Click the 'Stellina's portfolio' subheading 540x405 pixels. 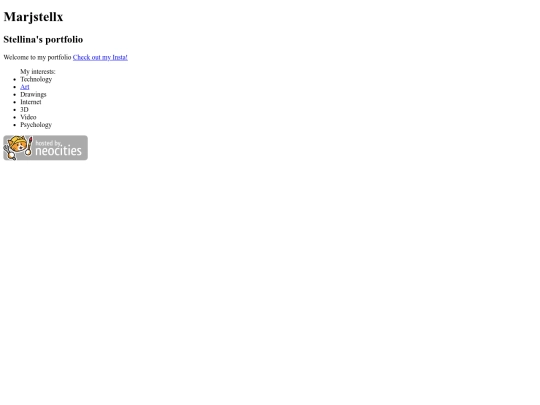[43, 39]
